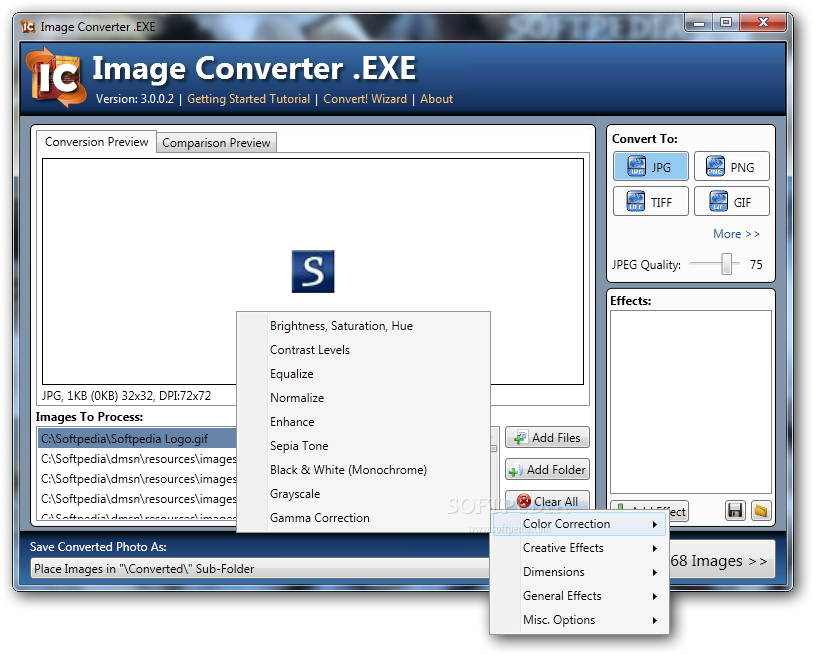The image size is (814, 655).
Task: Choose Brightness, Saturation, Hue effect
Action: pos(363,326)
